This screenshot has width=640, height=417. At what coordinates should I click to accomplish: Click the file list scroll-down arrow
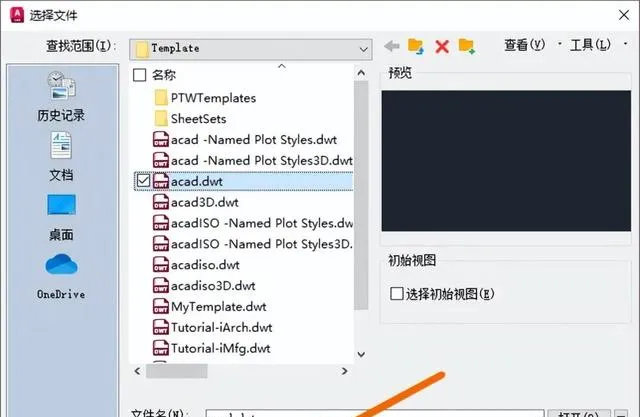point(361,354)
